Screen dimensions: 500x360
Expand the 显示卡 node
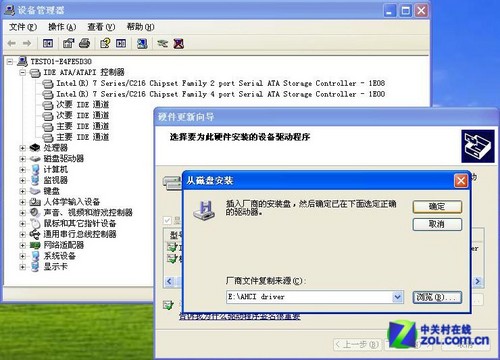point(22,267)
